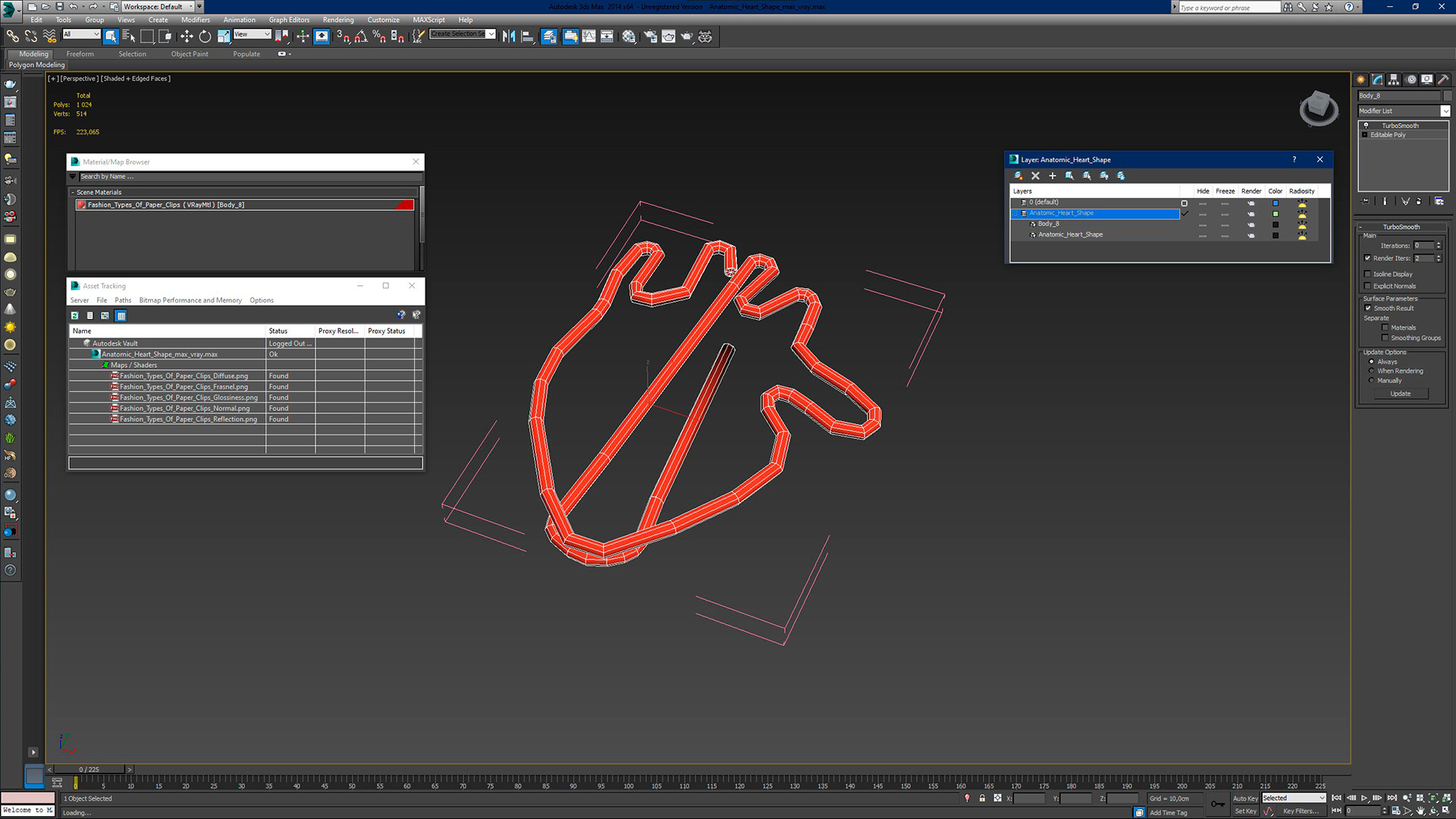Toggle Angle Snap in main toolbar

[361, 36]
